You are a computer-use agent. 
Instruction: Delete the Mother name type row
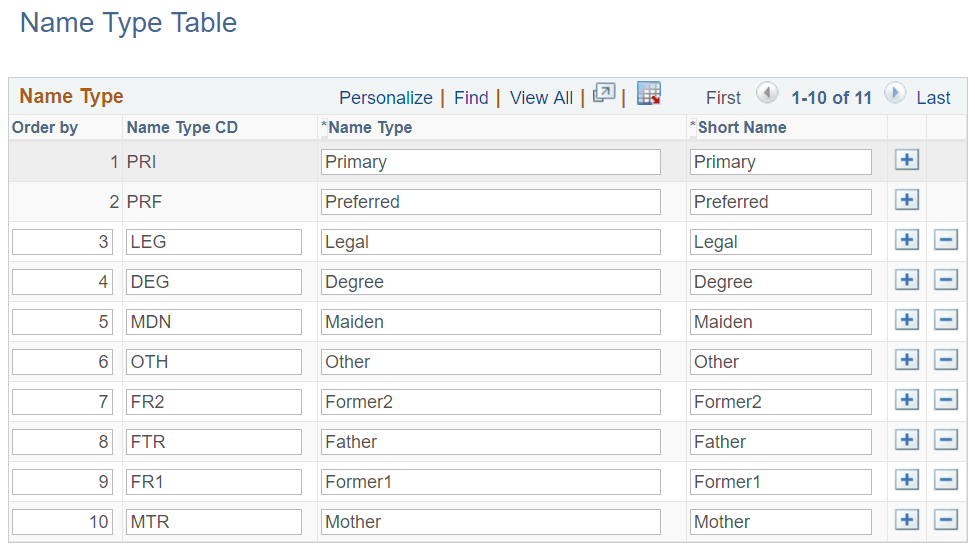[x=946, y=520]
